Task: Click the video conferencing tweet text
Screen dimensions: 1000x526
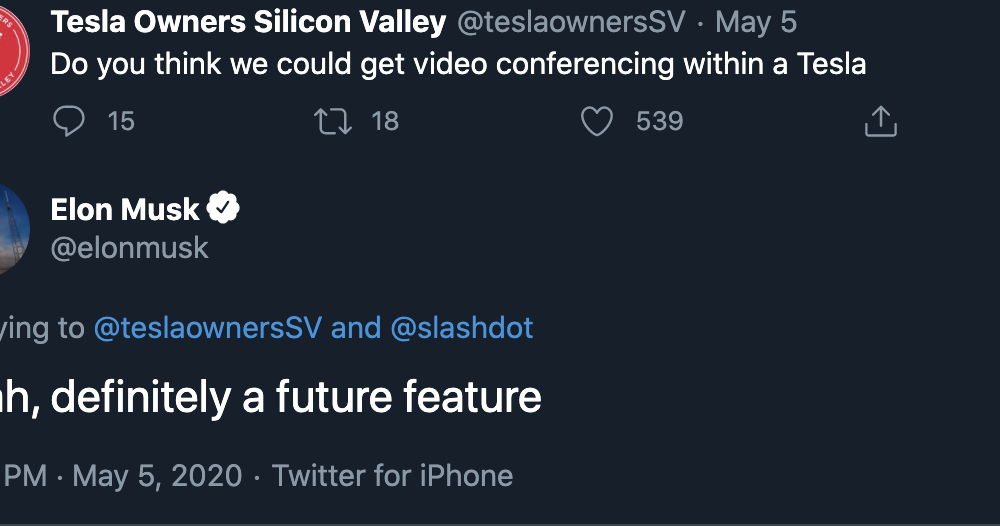Action: point(458,64)
